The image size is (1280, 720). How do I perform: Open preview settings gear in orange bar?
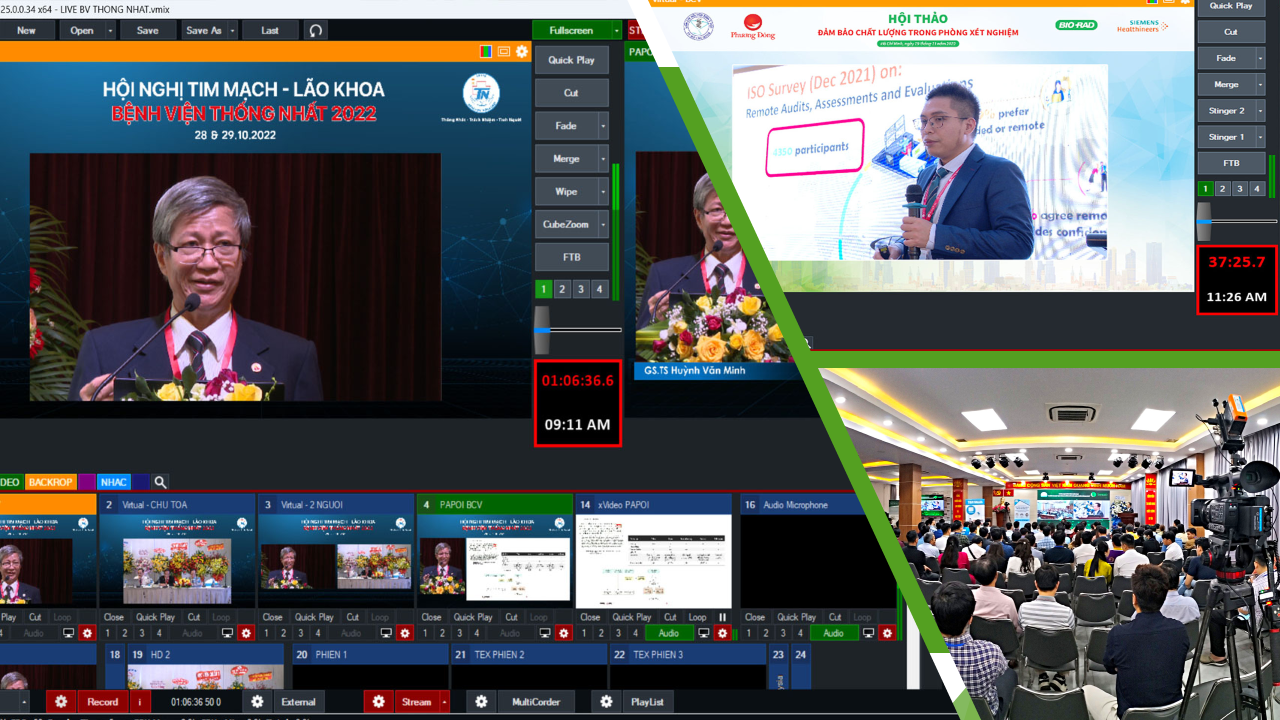coord(522,51)
